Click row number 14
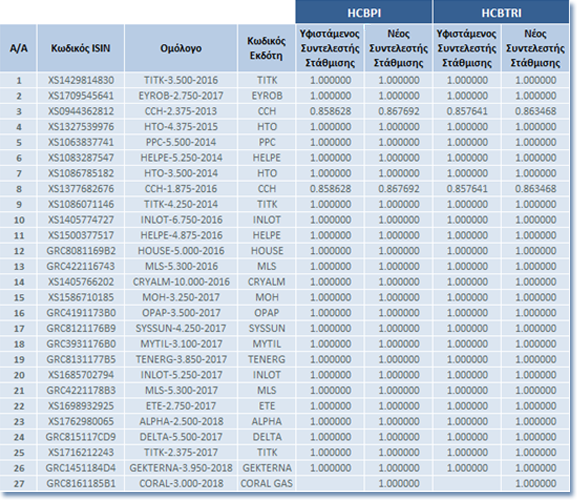The height and width of the screenshot is (504, 580). coord(19,282)
